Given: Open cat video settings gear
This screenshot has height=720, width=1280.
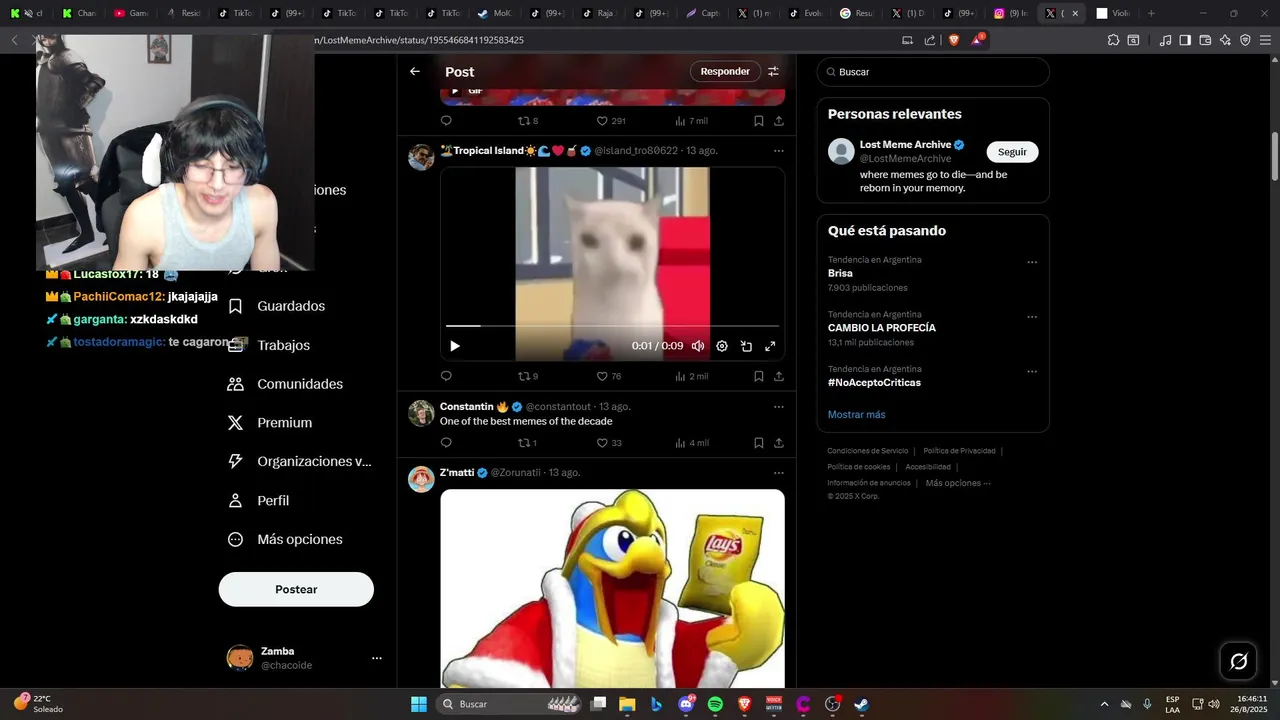Looking at the screenshot, I should 722,346.
